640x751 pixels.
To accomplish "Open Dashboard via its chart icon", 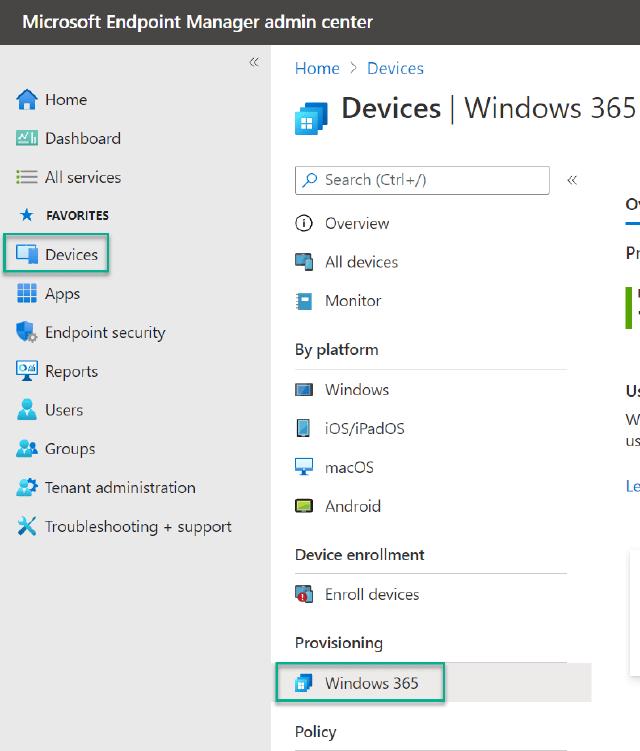I will 27,139.
